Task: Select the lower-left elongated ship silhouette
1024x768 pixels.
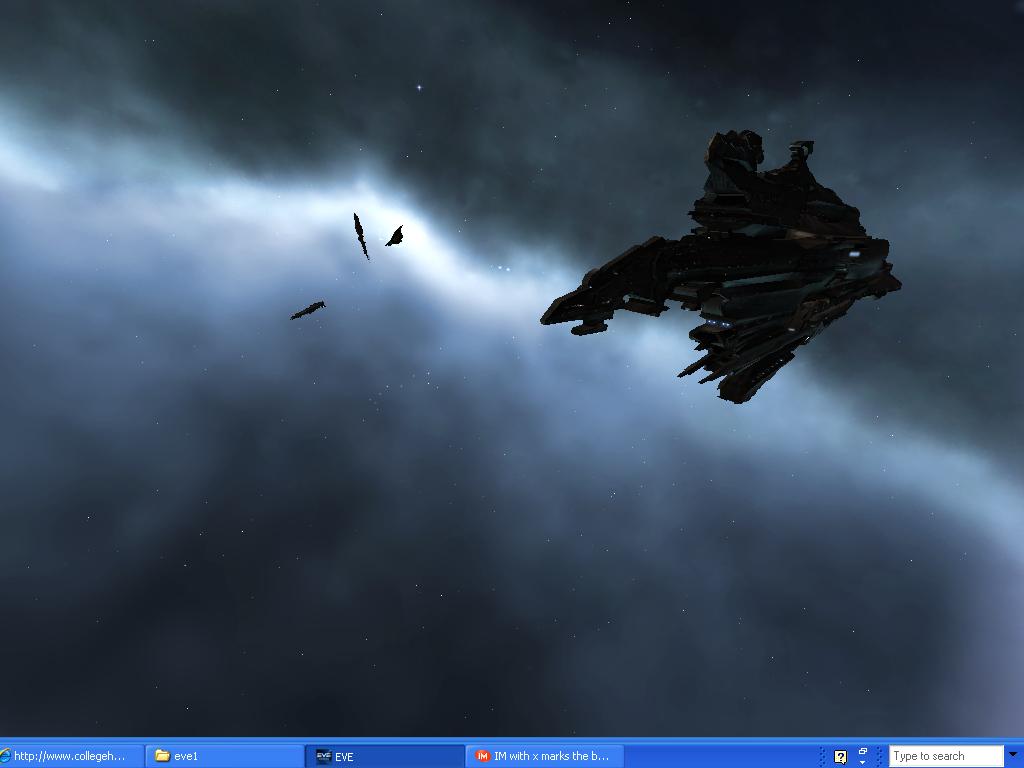Action: coord(308,310)
